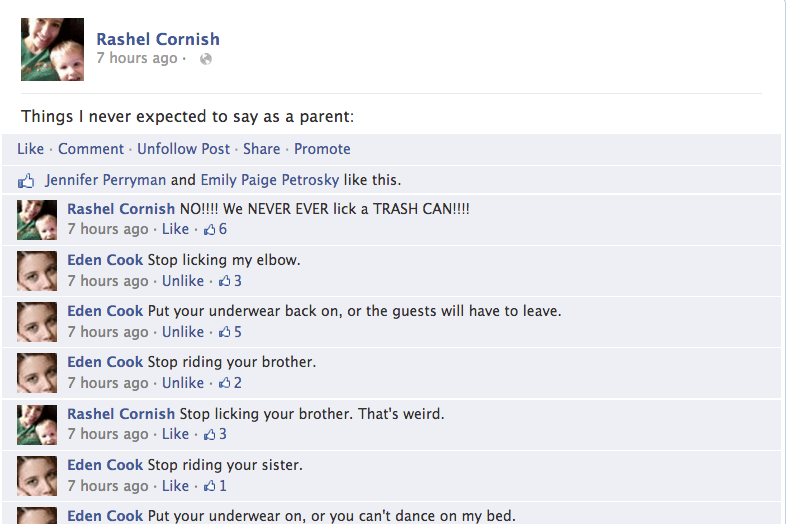Like the post under 'Things I never expected'
Viewport: 786px width, 524px height.
tap(30, 149)
